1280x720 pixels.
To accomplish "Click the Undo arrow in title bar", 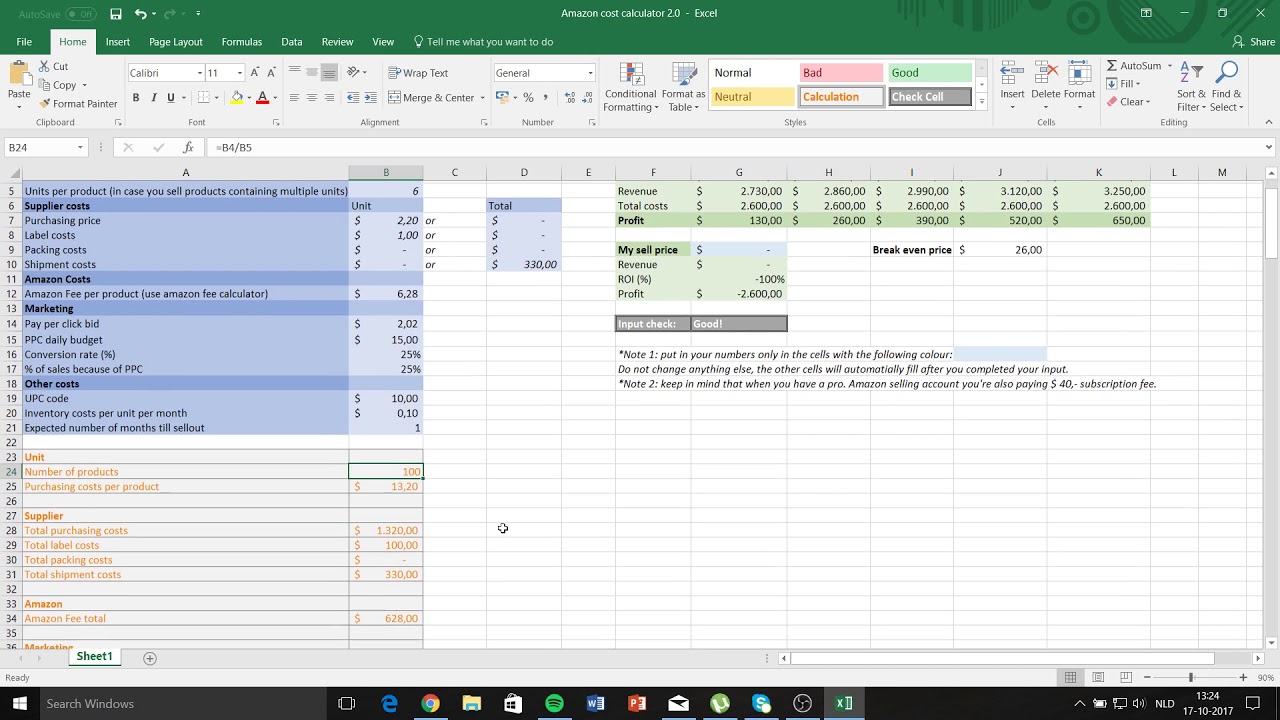I will tap(140, 14).
